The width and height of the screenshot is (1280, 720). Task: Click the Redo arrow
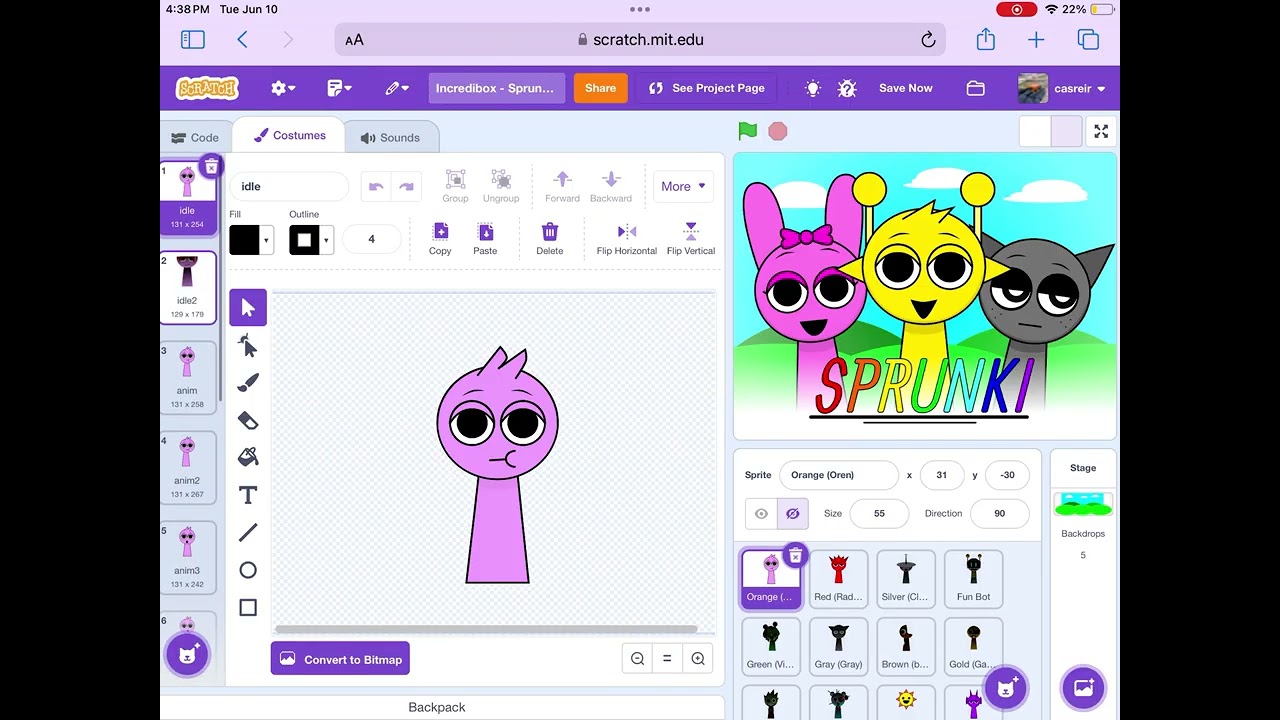click(406, 186)
